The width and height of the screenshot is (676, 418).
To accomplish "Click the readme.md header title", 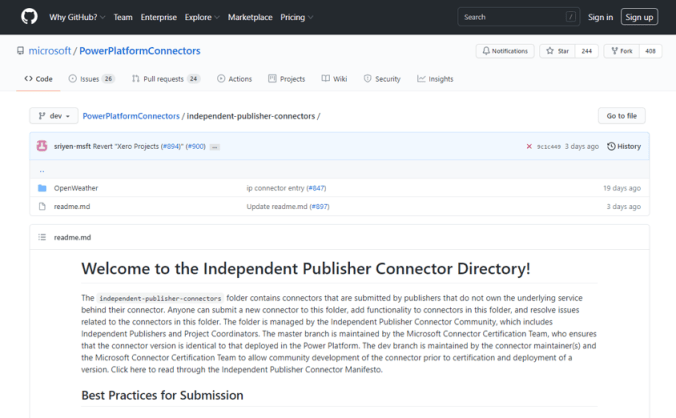I will [72, 237].
